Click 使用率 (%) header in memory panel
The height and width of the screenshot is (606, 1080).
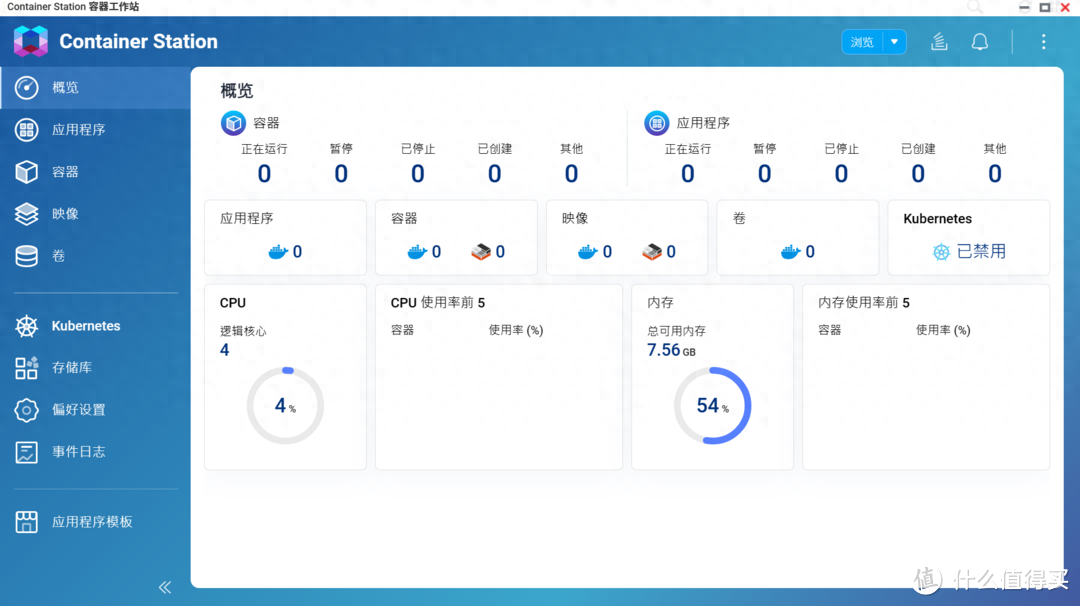click(x=943, y=331)
